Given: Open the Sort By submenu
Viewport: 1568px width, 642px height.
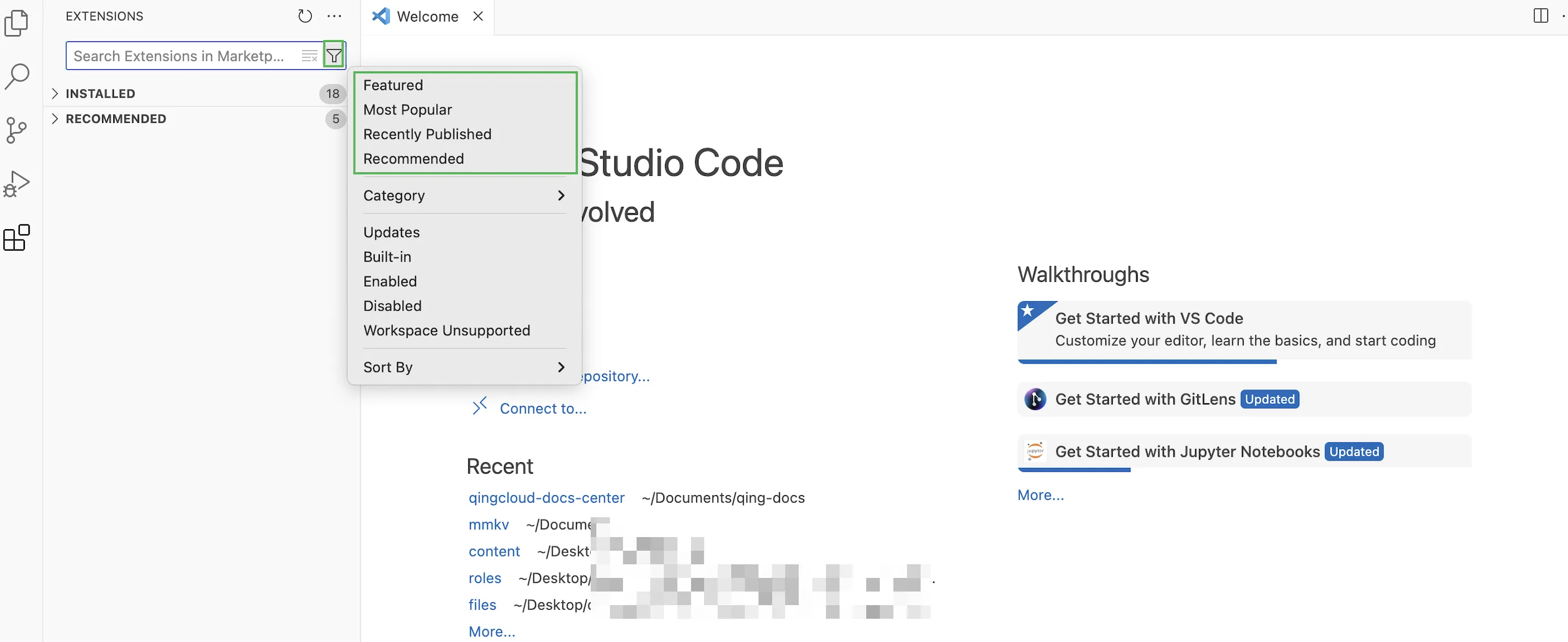Looking at the screenshot, I should pos(464,368).
